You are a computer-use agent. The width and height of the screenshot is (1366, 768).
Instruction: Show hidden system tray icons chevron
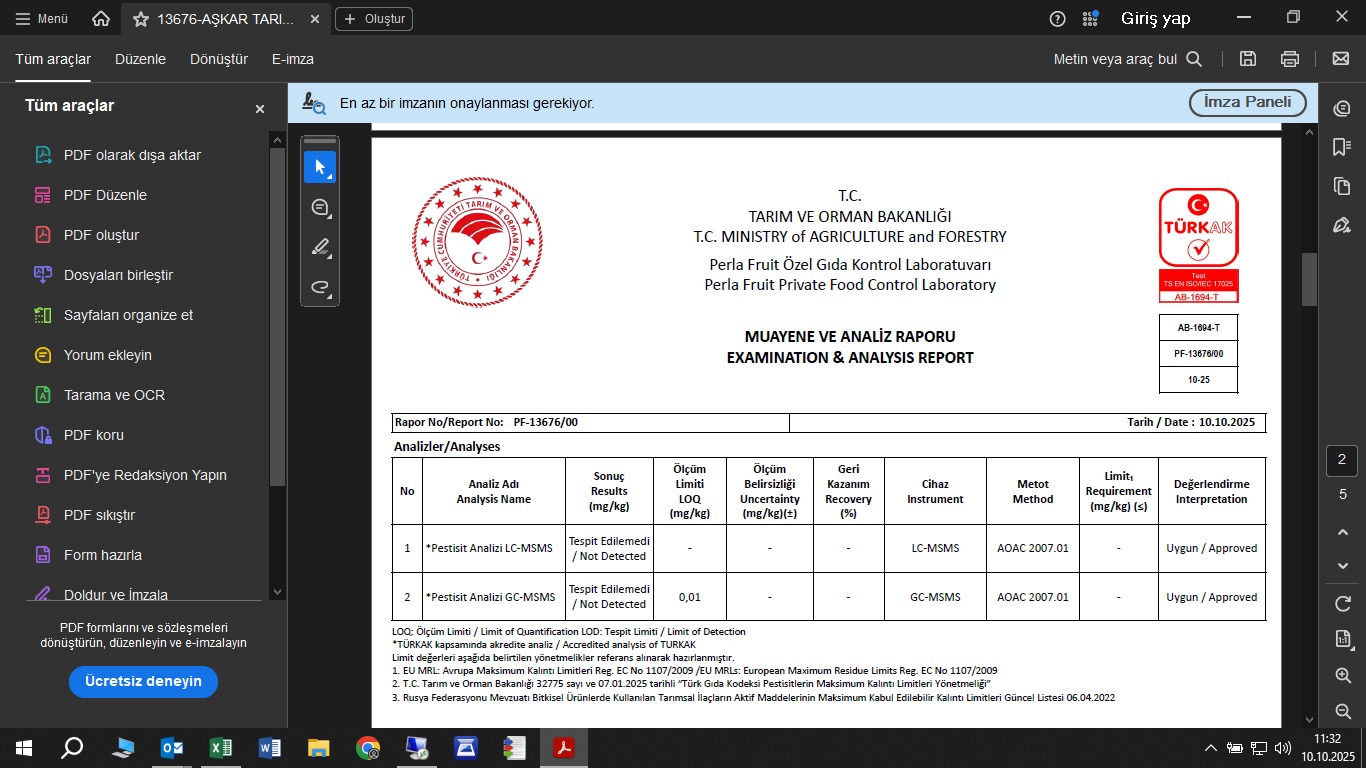[1210, 748]
